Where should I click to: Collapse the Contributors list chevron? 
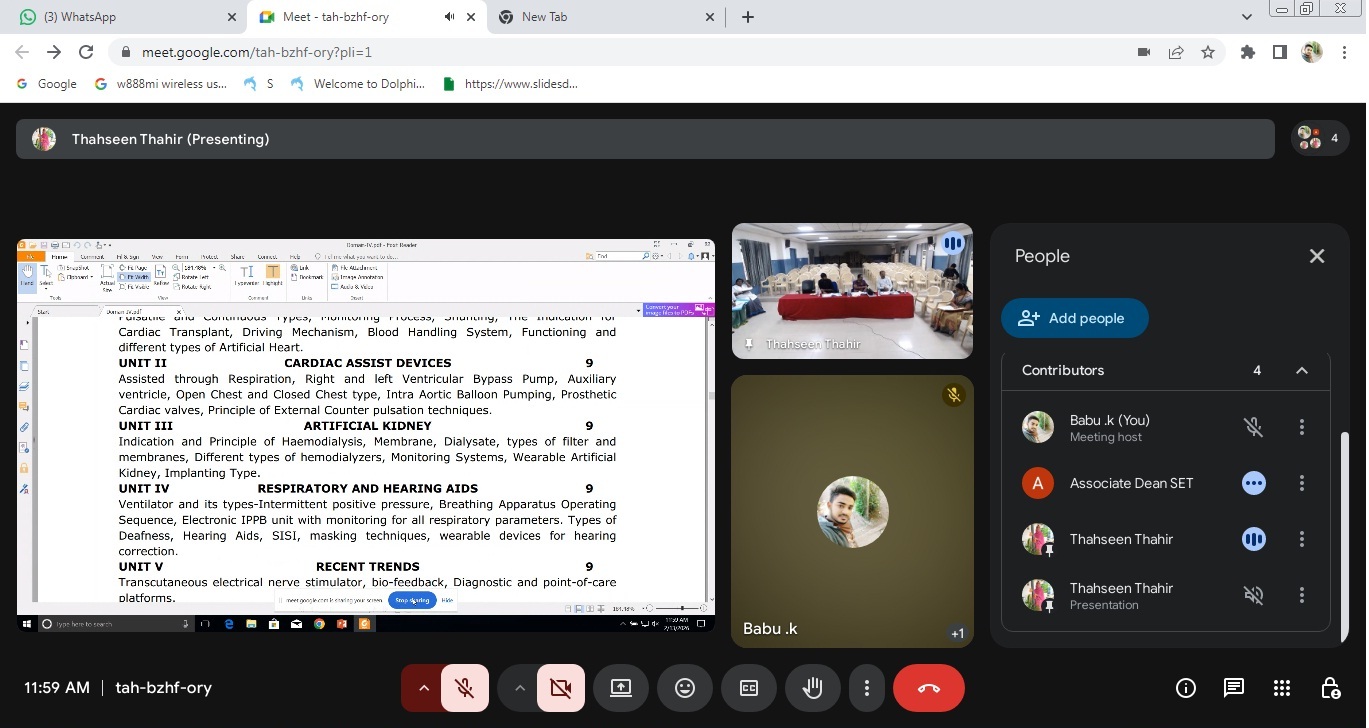1302,370
